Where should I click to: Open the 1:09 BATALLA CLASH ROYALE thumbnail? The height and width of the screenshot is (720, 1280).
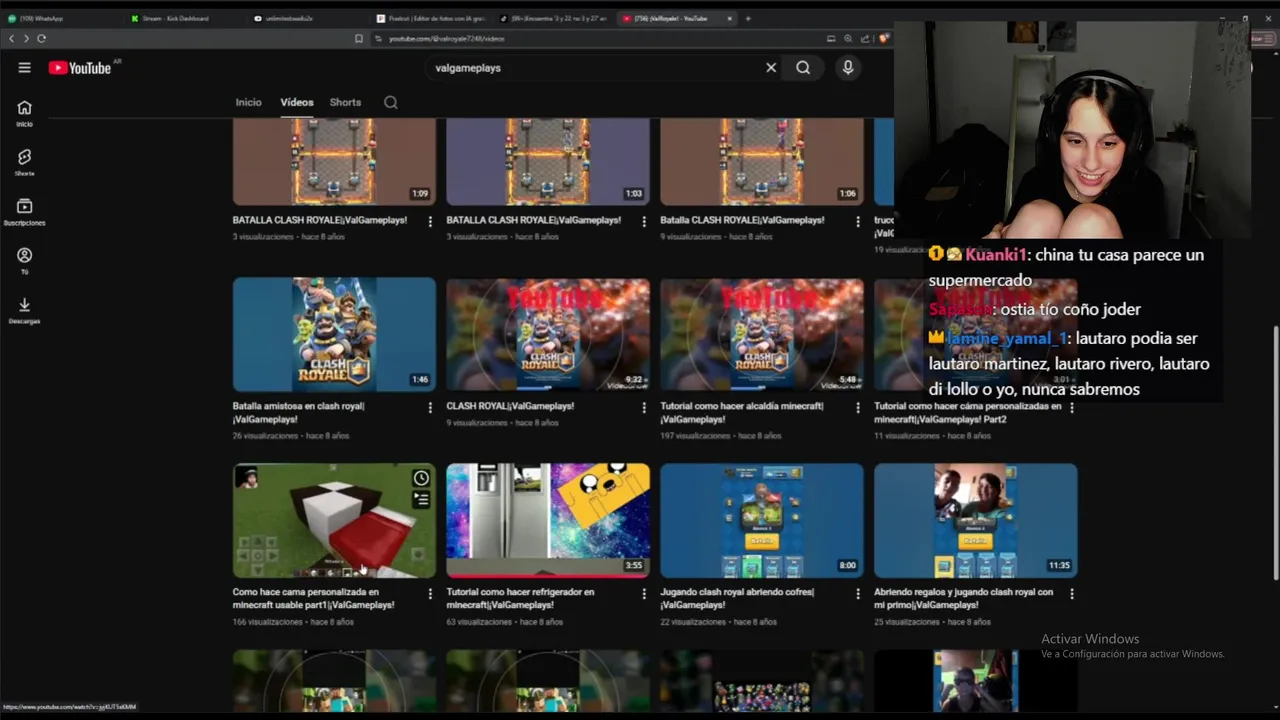coord(334,161)
